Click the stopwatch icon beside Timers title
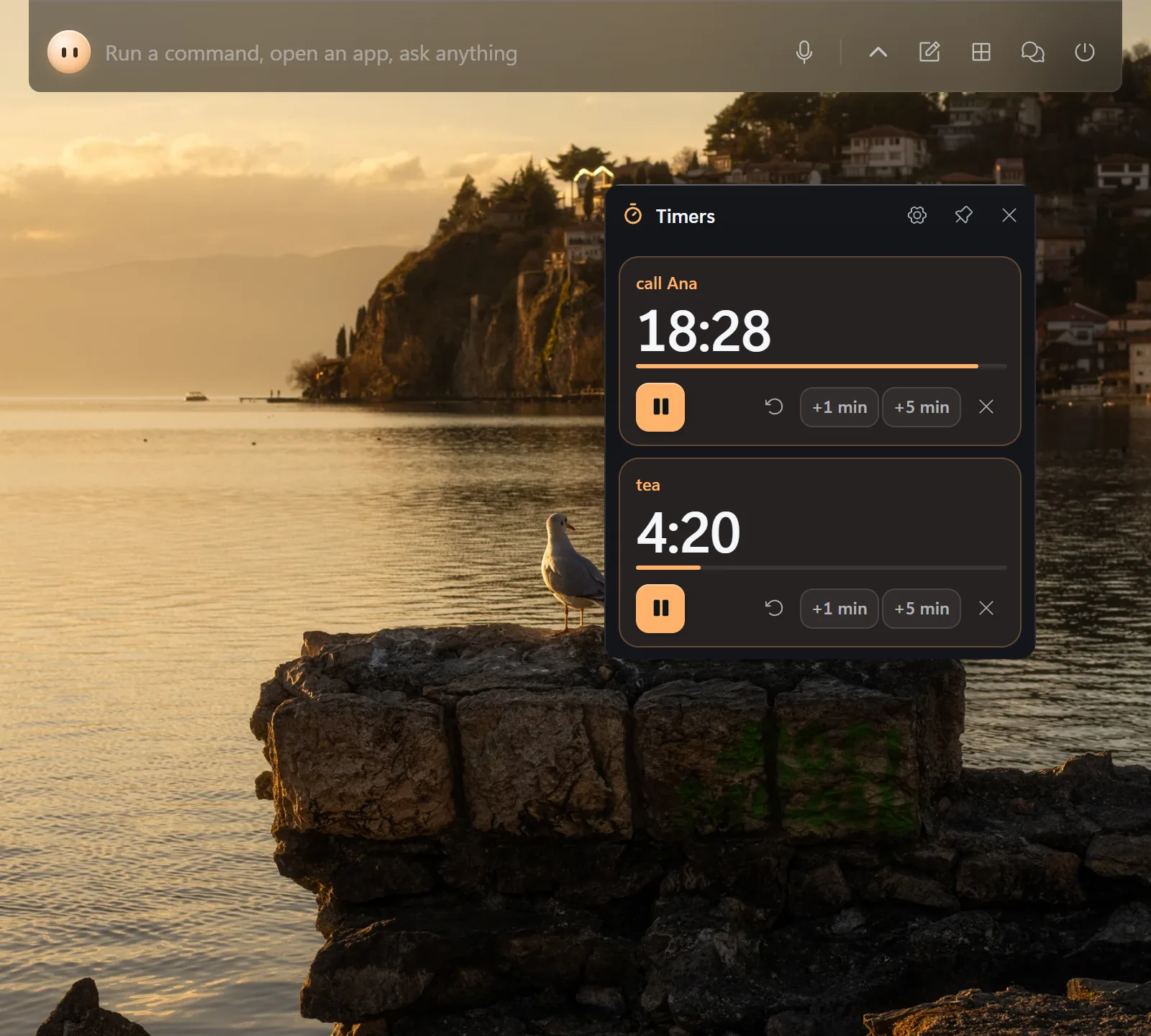 click(633, 214)
